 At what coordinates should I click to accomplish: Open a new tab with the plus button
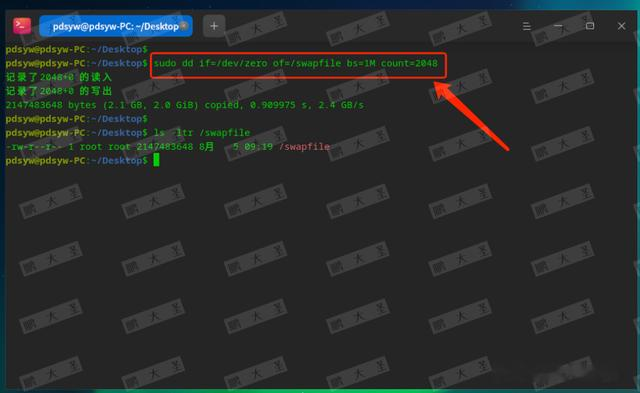[214, 26]
